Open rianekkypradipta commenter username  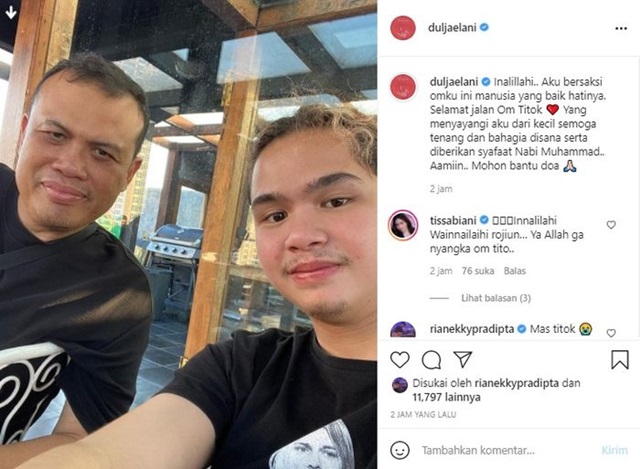point(472,329)
